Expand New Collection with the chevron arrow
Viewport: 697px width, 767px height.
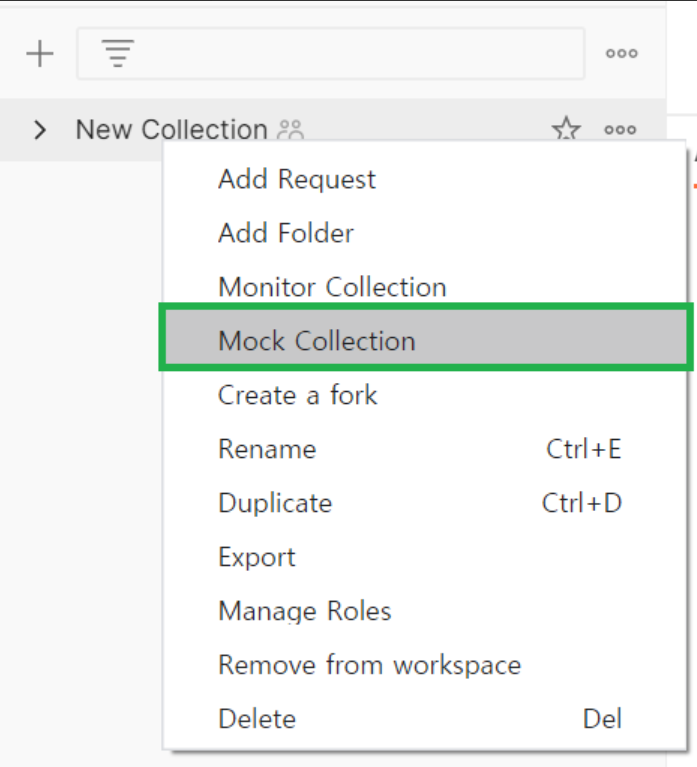tap(40, 130)
